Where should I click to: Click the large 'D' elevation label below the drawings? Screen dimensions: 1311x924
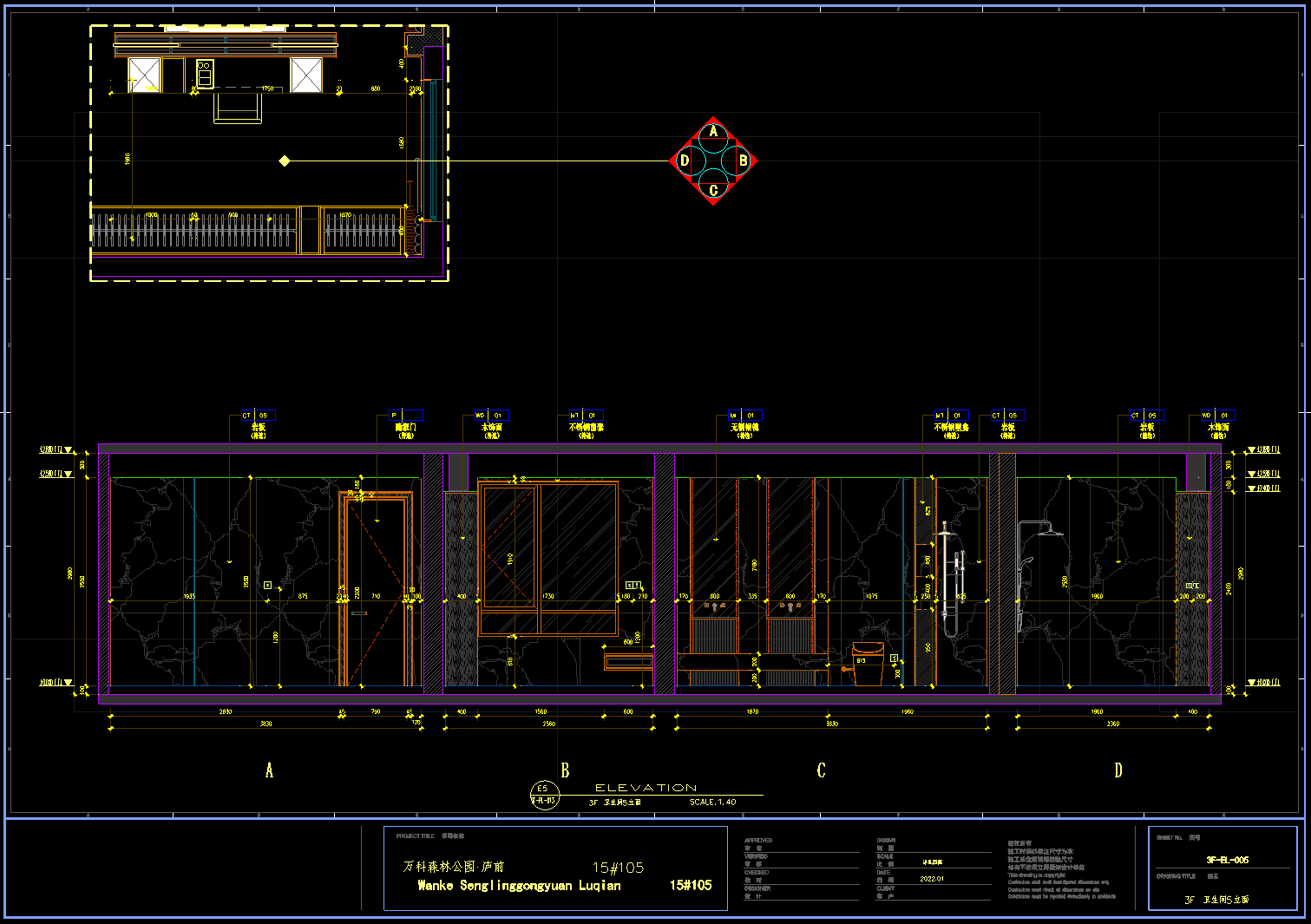point(1118,770)
